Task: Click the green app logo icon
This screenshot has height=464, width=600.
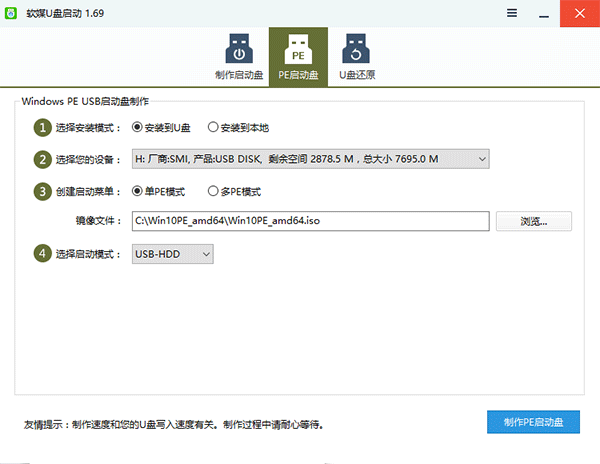Action: click(x=13, y=13)
